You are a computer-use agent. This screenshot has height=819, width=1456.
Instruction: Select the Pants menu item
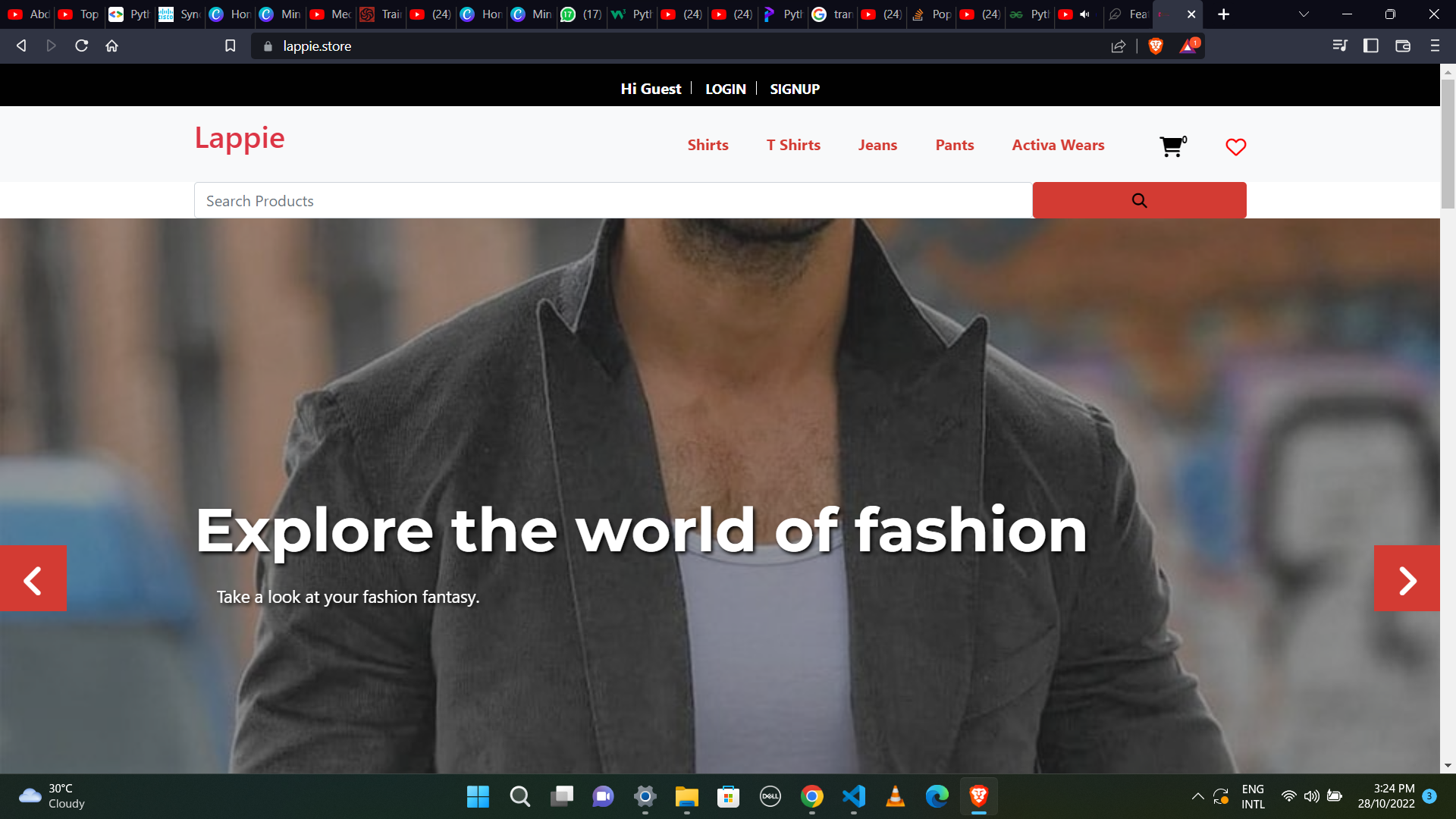tap(953, 145)
